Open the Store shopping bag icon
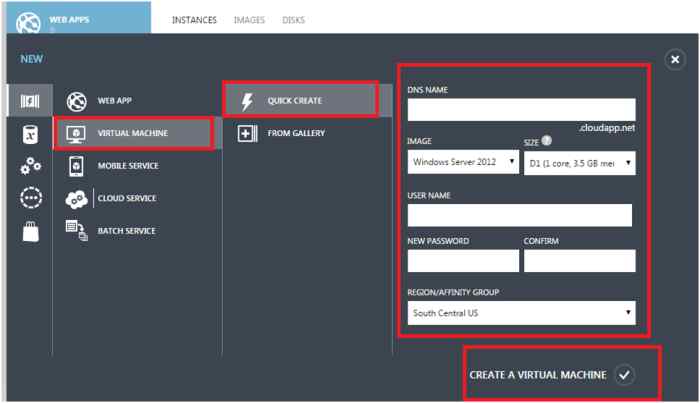Screen dimensions: 700x403 pyautogui.click(x=31, y=231)
